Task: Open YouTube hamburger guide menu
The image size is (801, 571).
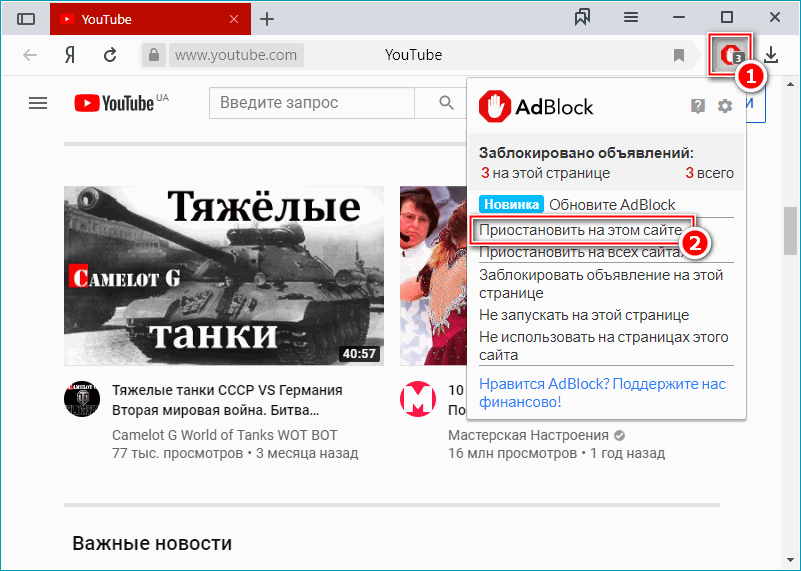Action: tap(38, 103)
